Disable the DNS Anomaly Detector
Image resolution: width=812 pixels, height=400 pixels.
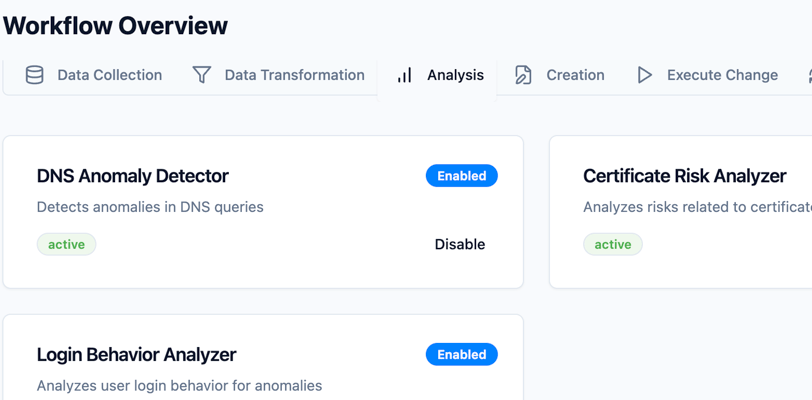pos(460,244)
